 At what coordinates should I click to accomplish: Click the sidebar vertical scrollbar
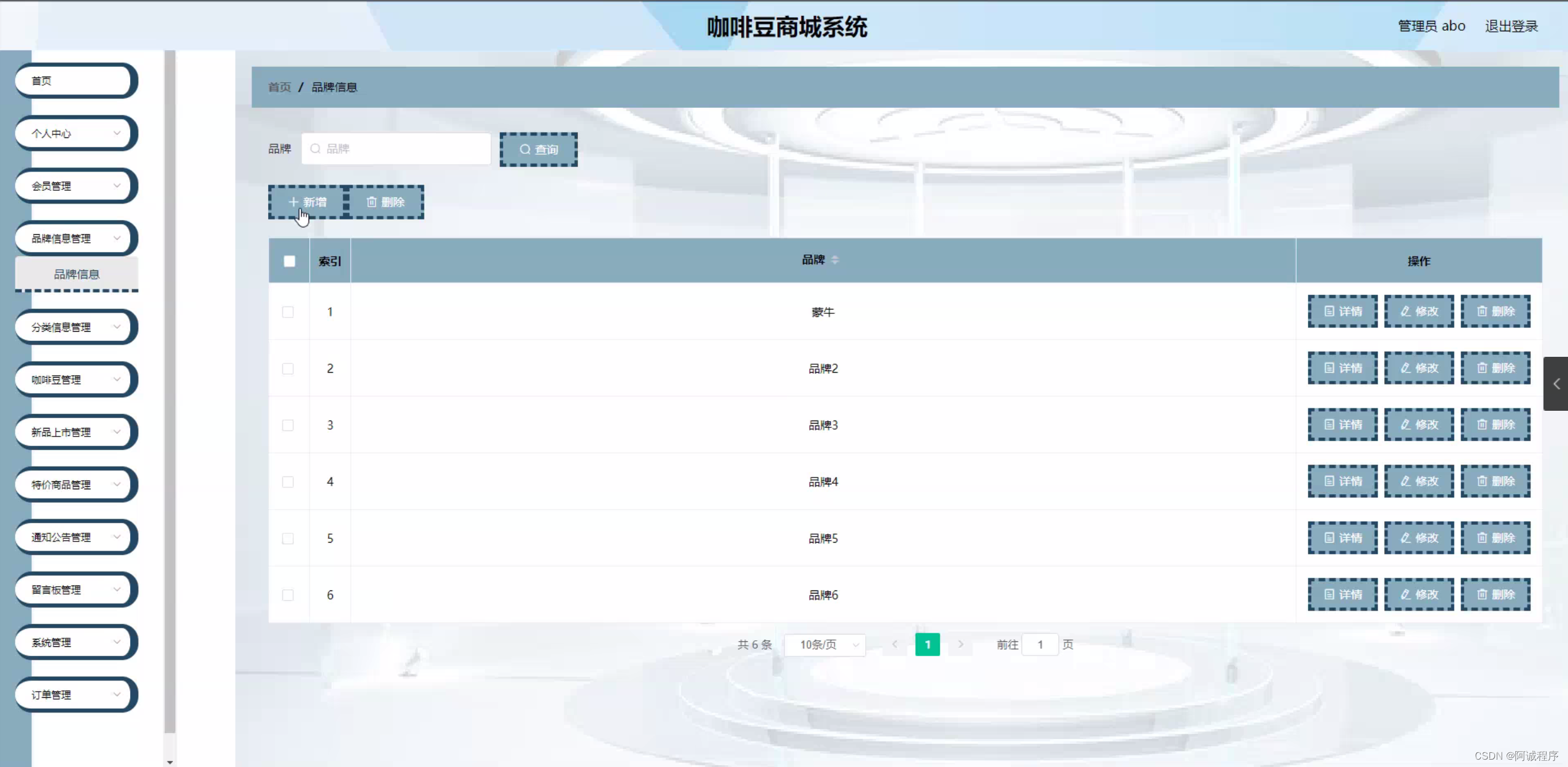[x=170, y=392]
